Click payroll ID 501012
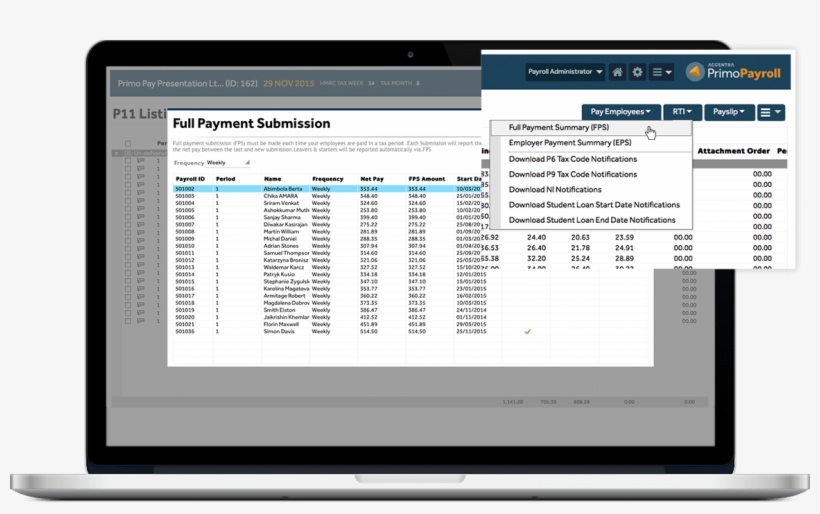Image resolution: width=820 pixels, height=514 pixels. coord(185,260)
